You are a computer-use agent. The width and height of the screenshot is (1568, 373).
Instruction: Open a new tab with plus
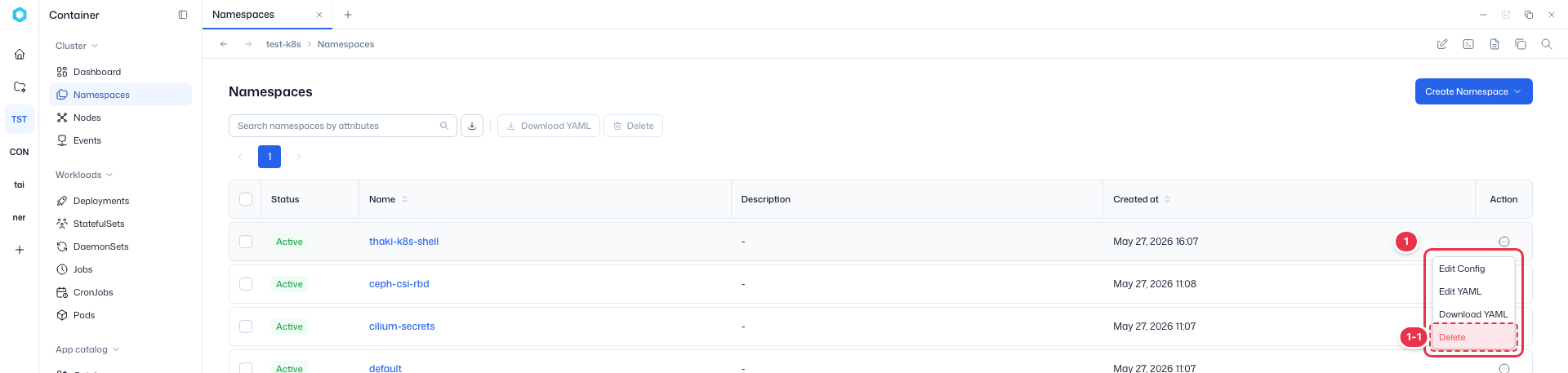pos(348,15)
